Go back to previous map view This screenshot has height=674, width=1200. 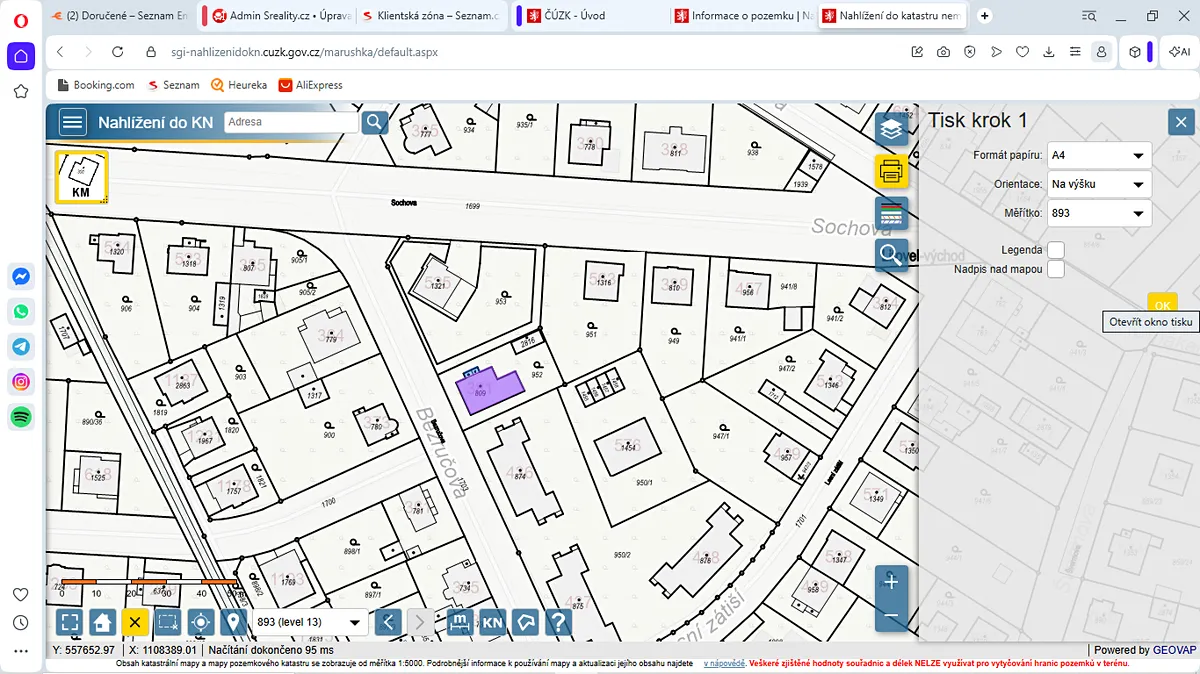(x=388, y=622)
